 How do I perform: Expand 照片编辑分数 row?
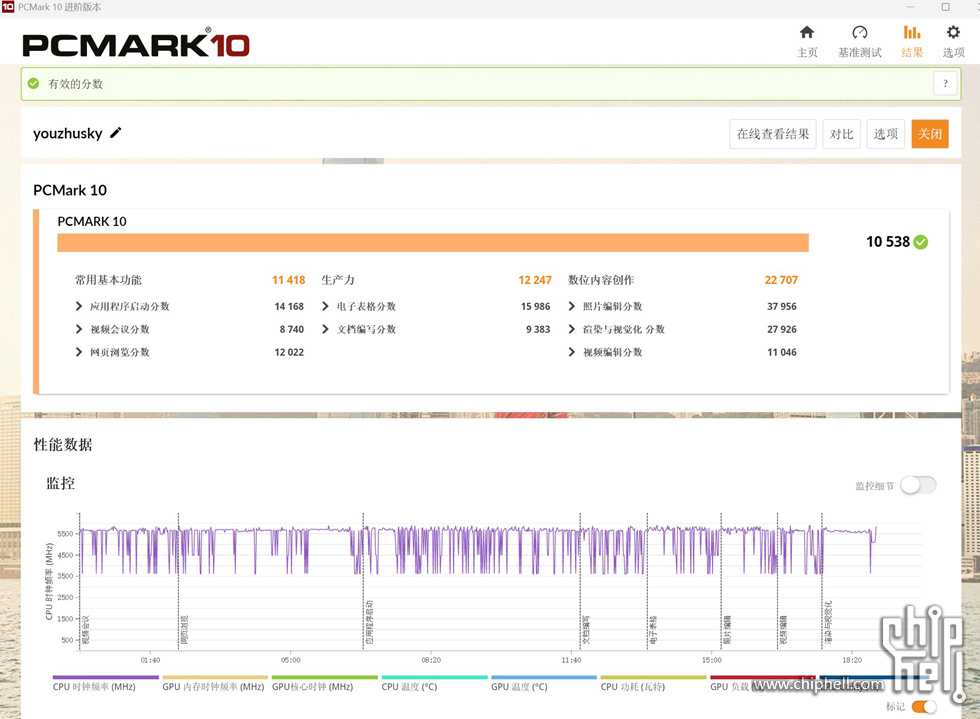[x=571, y=306]
